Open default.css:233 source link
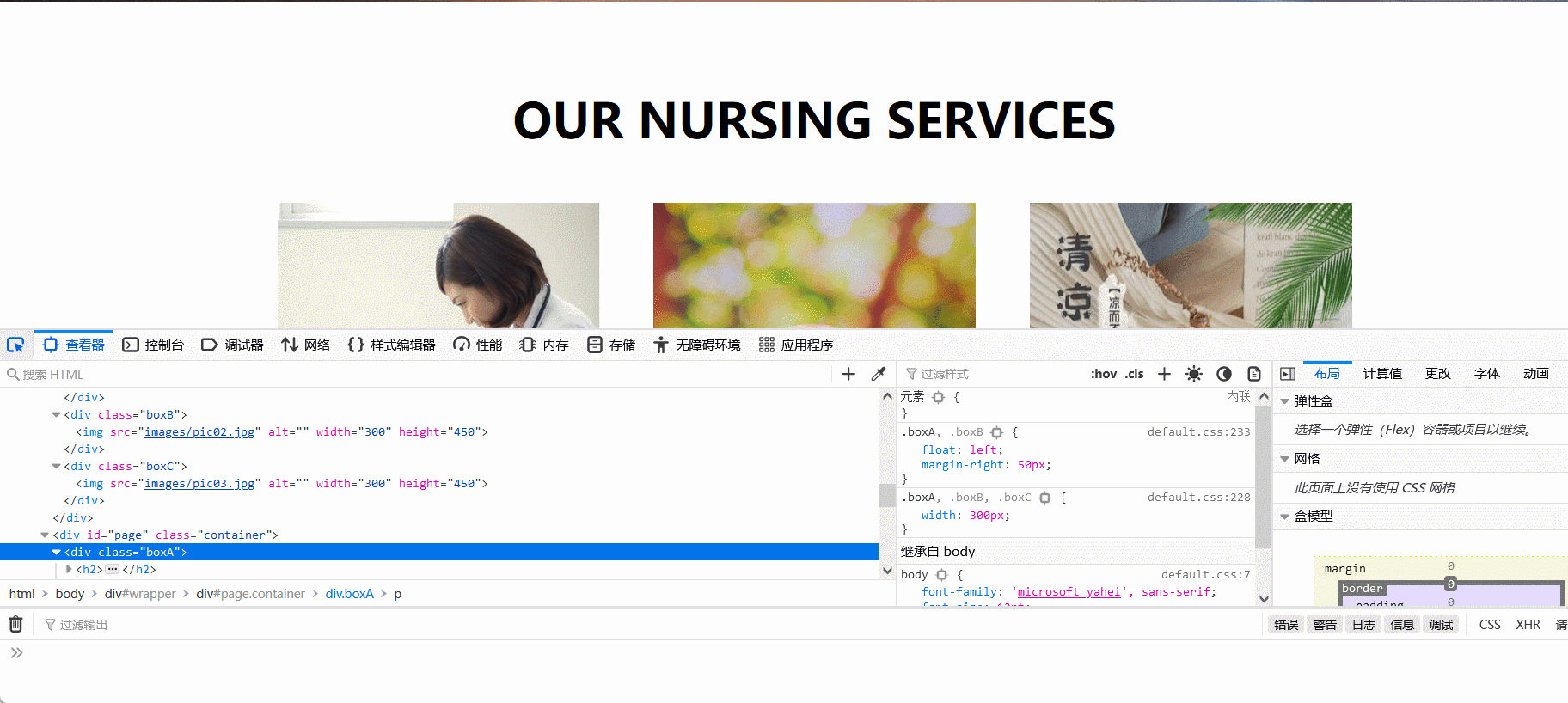The height and width of the screenshot is (703, 1568). click(1199, 431)
